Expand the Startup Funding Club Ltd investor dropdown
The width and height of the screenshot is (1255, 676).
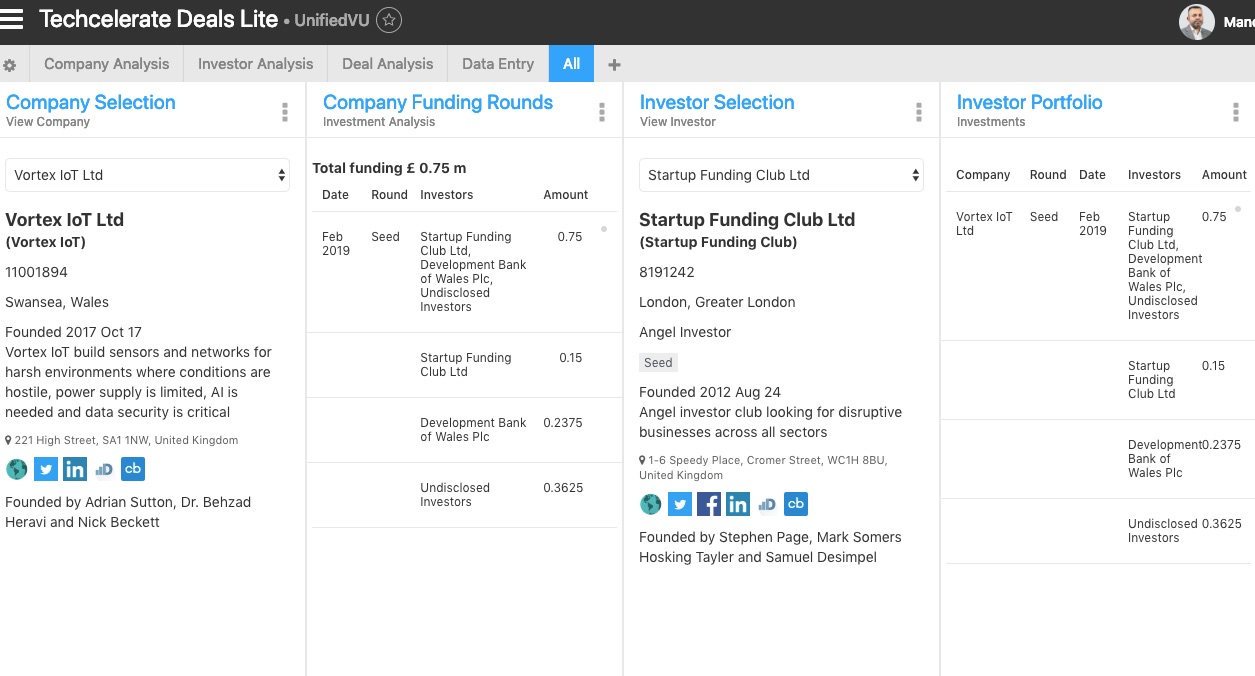[781, 175]
